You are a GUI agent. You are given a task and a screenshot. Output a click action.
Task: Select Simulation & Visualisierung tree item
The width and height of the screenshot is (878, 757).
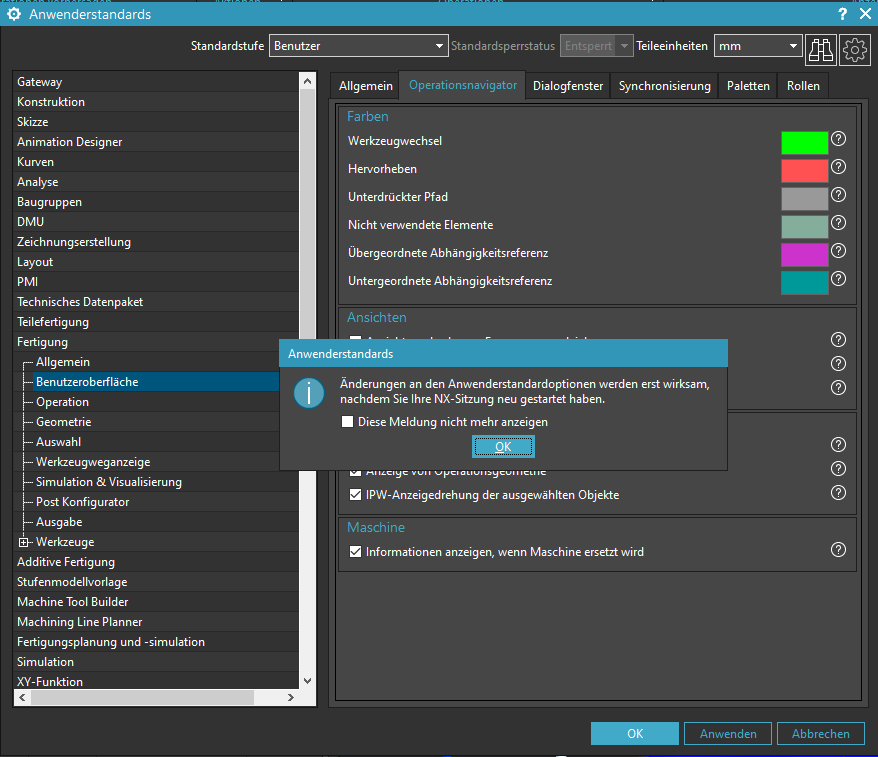click(x=109, y=482)
